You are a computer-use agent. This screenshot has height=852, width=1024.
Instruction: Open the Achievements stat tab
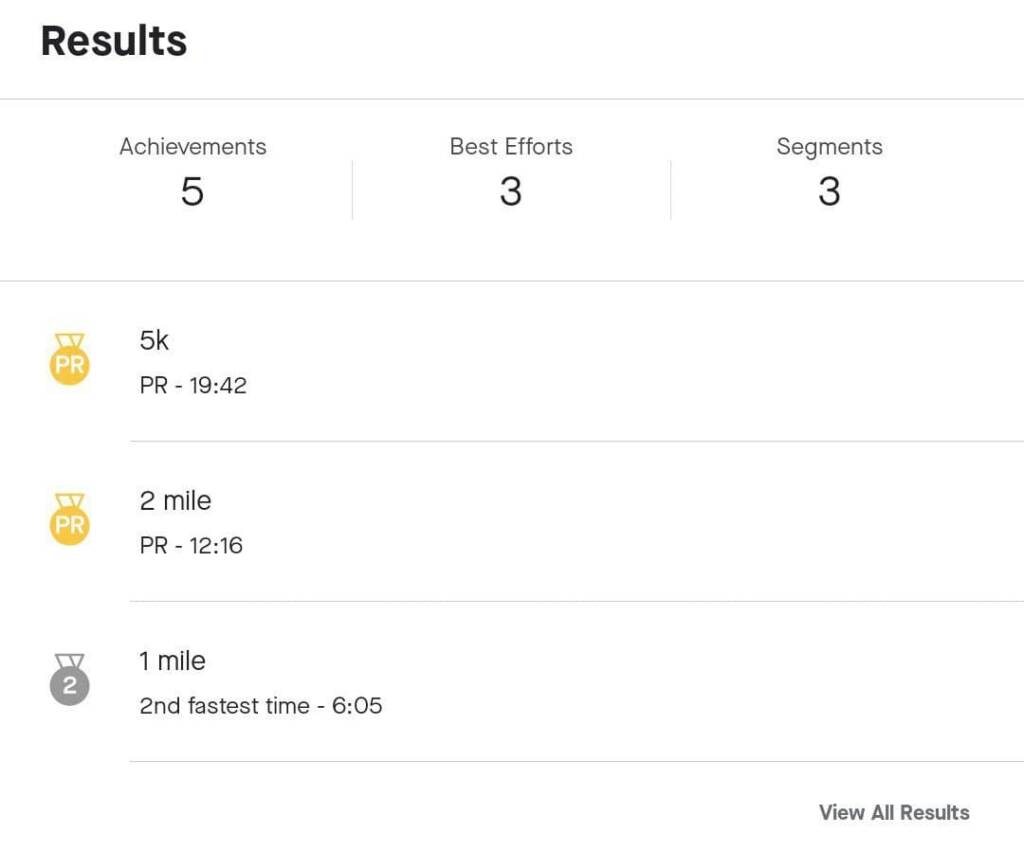point(193,147)
